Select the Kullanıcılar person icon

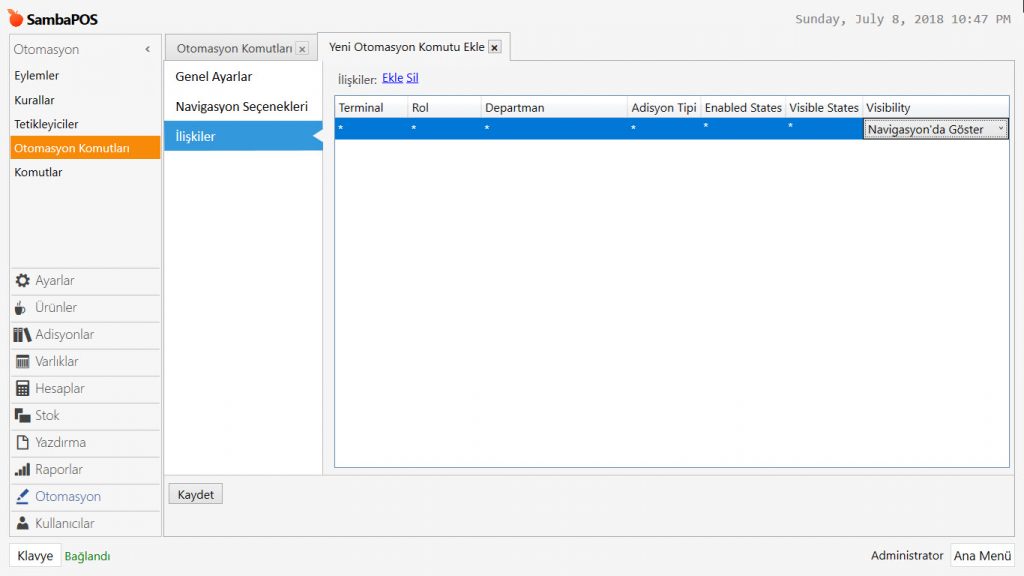[x=22, y=524]
